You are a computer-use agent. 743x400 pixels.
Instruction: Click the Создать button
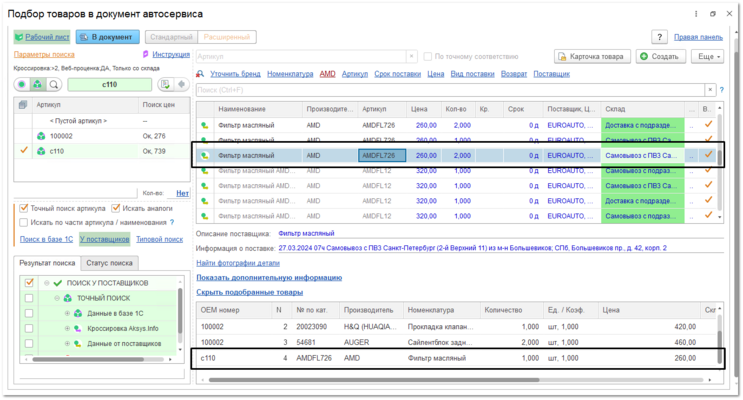click(660, 56)
